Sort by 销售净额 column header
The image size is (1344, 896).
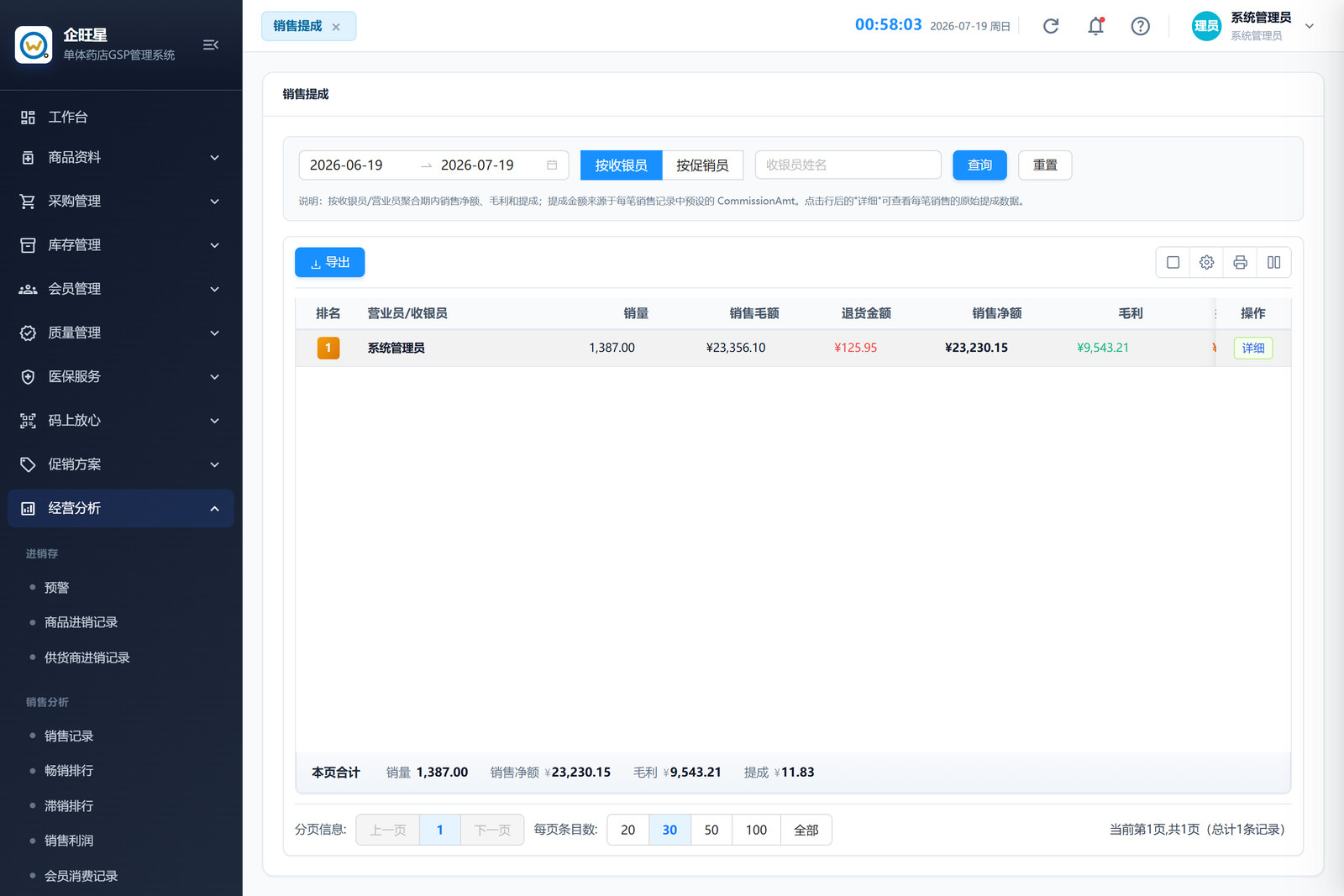pos(997,313)
